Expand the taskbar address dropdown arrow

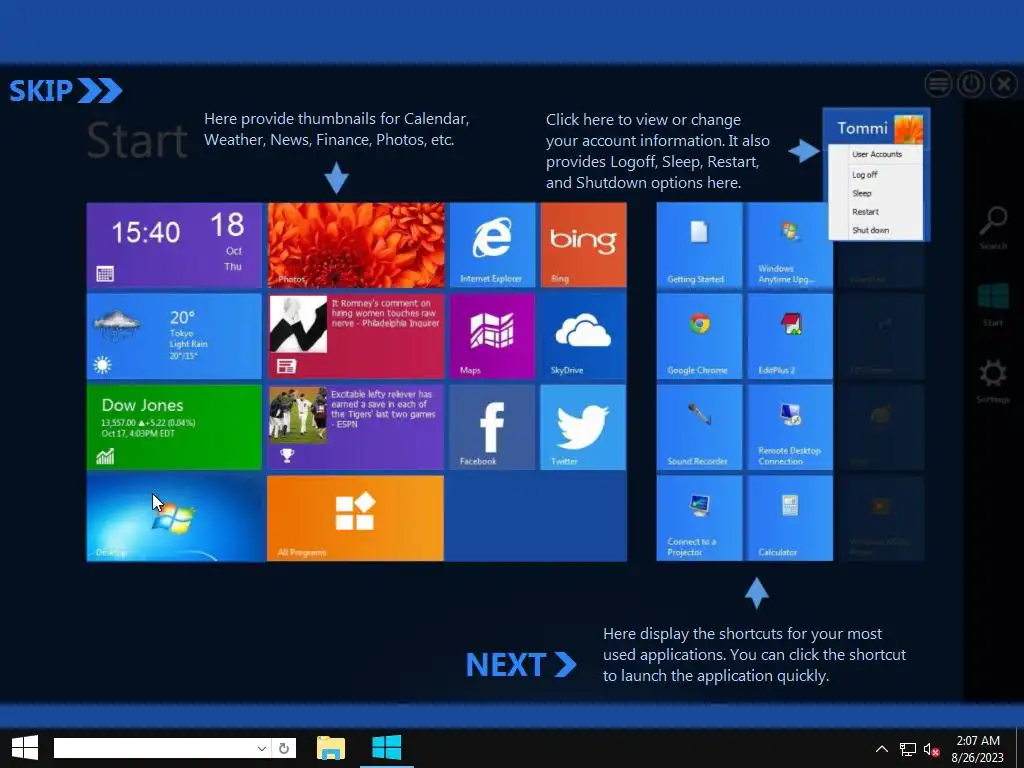click(262, 748)
